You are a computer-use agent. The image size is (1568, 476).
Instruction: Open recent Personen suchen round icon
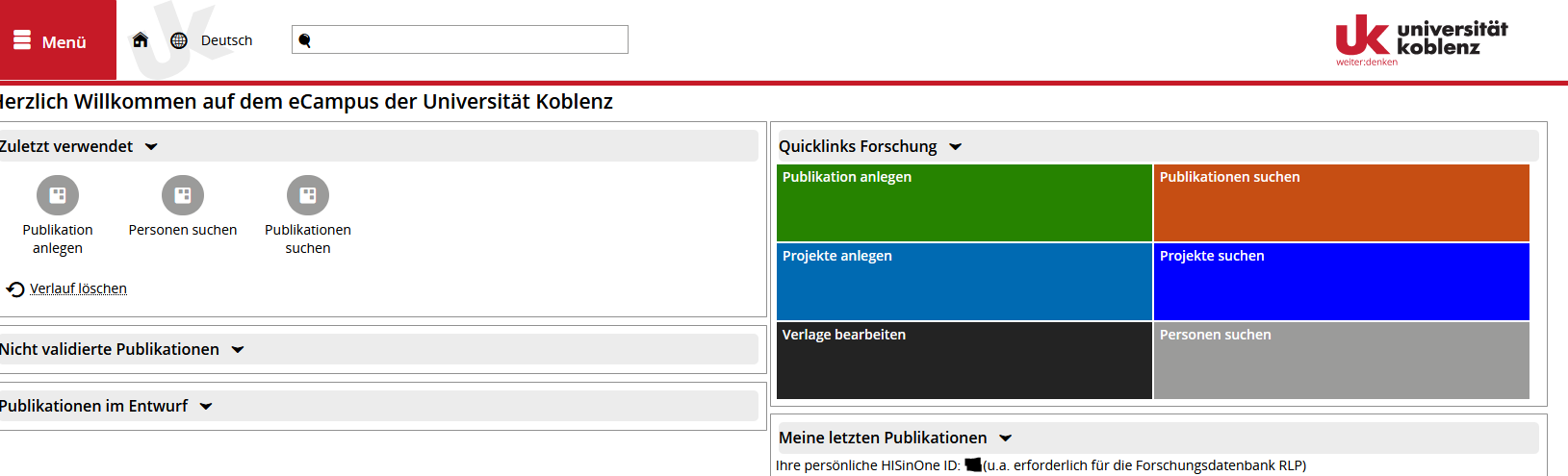(183, 195)
